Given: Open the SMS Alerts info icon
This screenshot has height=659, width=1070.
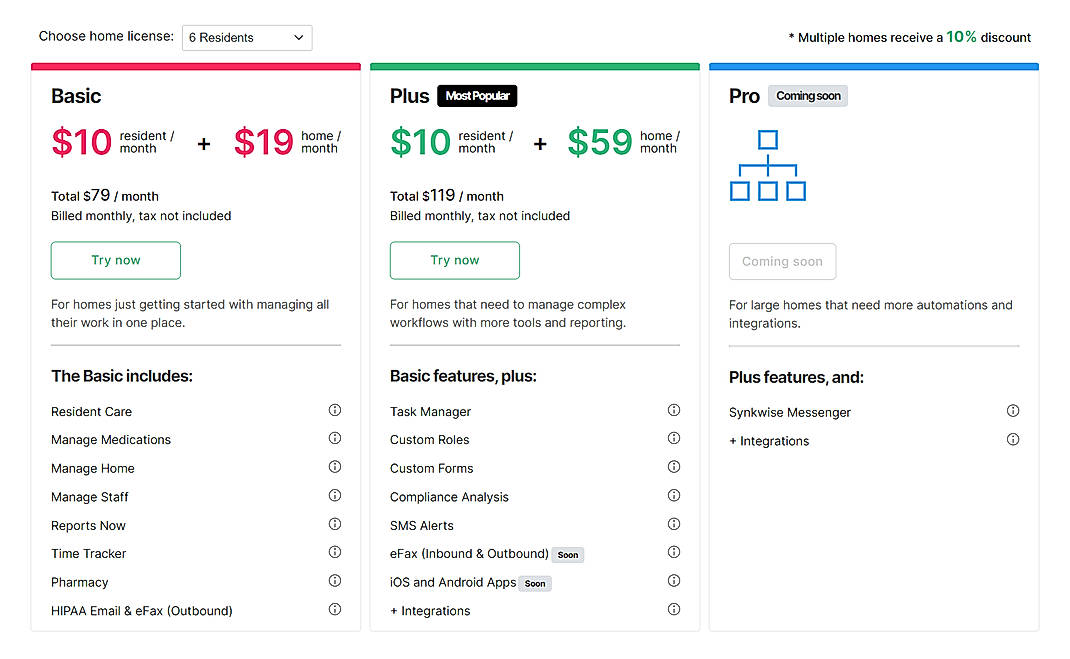Looking at the screenshot, I should 674,524.
